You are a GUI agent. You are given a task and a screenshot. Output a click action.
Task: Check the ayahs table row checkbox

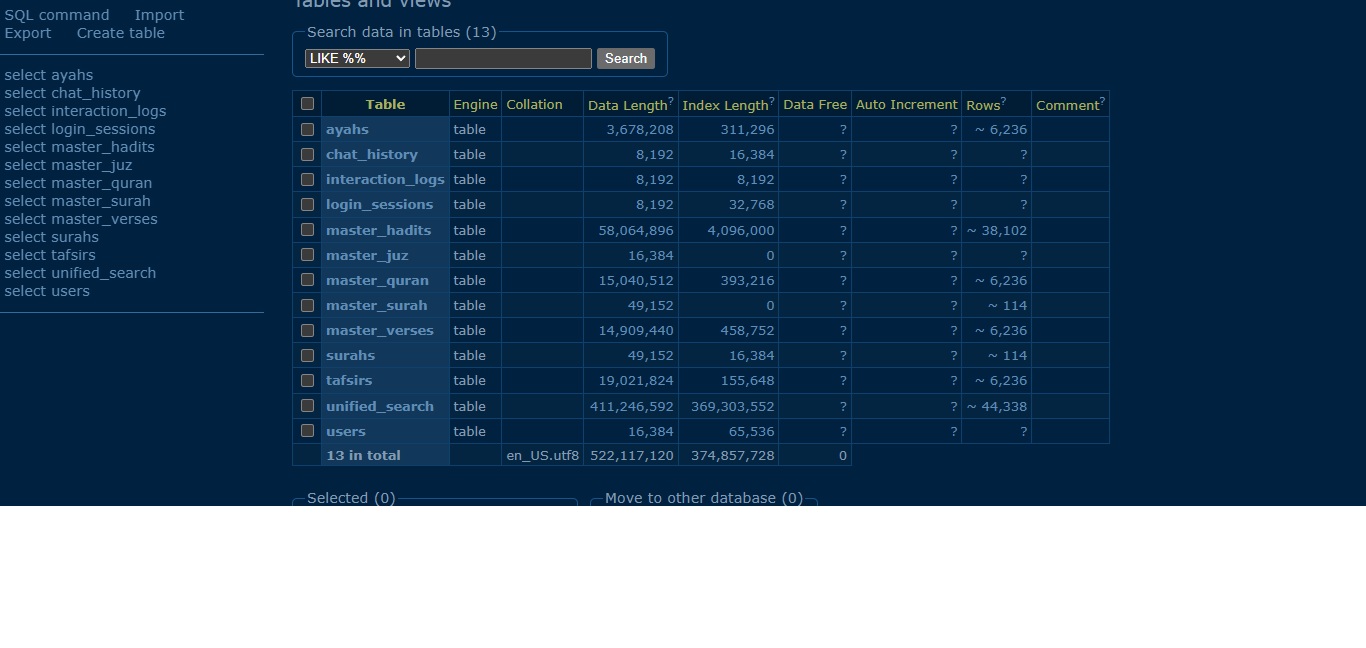tap(307, 129)
